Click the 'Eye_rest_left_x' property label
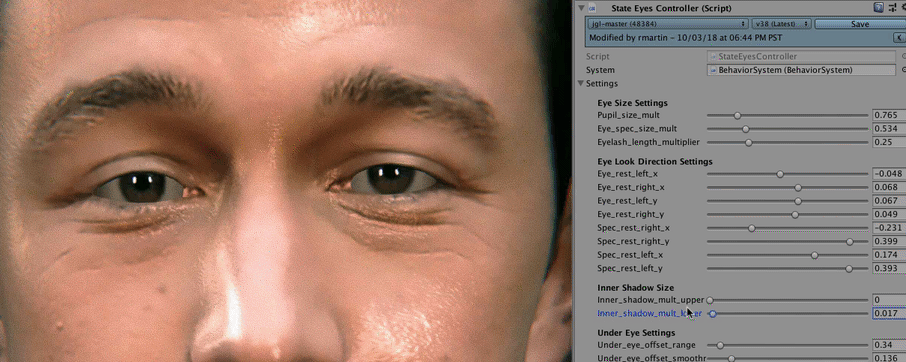906x362 pixels. pyautogui.click(x=627, y=174)
